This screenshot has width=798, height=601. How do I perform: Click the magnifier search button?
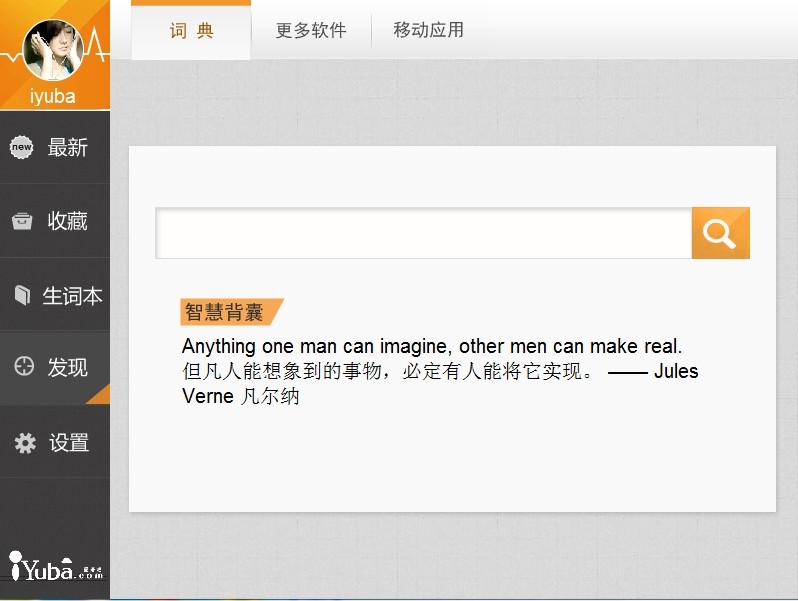tap(720, 233)
